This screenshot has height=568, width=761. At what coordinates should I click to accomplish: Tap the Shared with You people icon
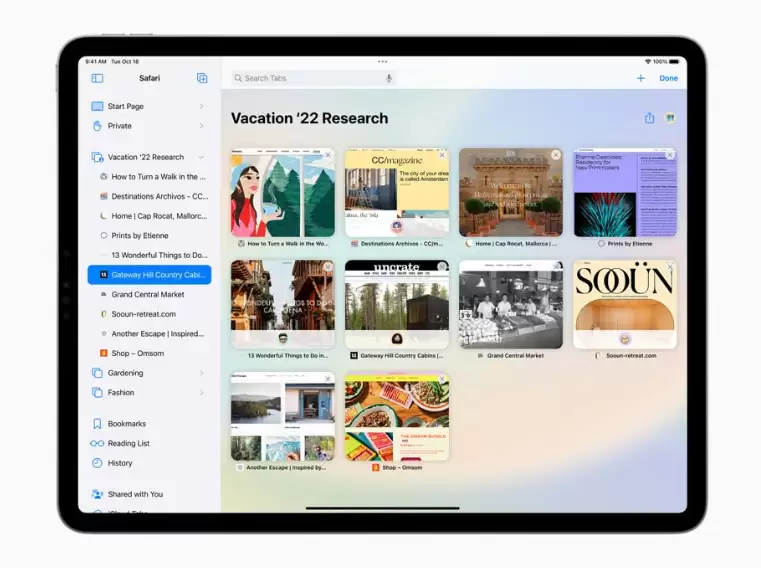click(x=97, y=494)
